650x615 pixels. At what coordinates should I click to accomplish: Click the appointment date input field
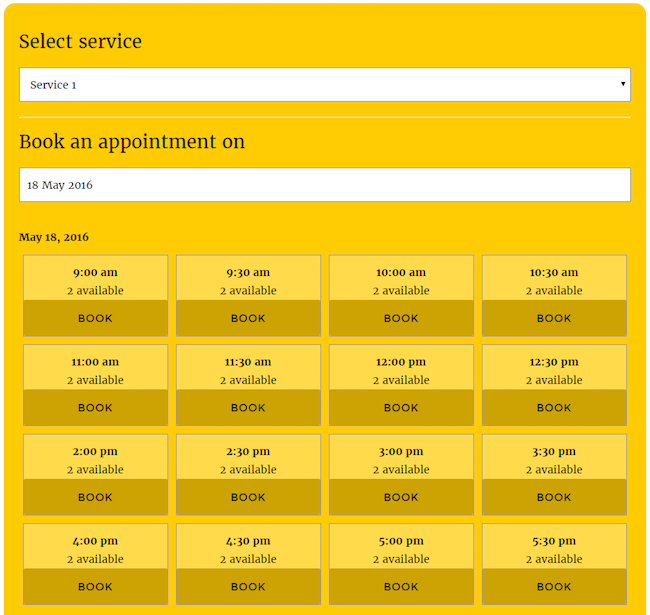(324, 185)
